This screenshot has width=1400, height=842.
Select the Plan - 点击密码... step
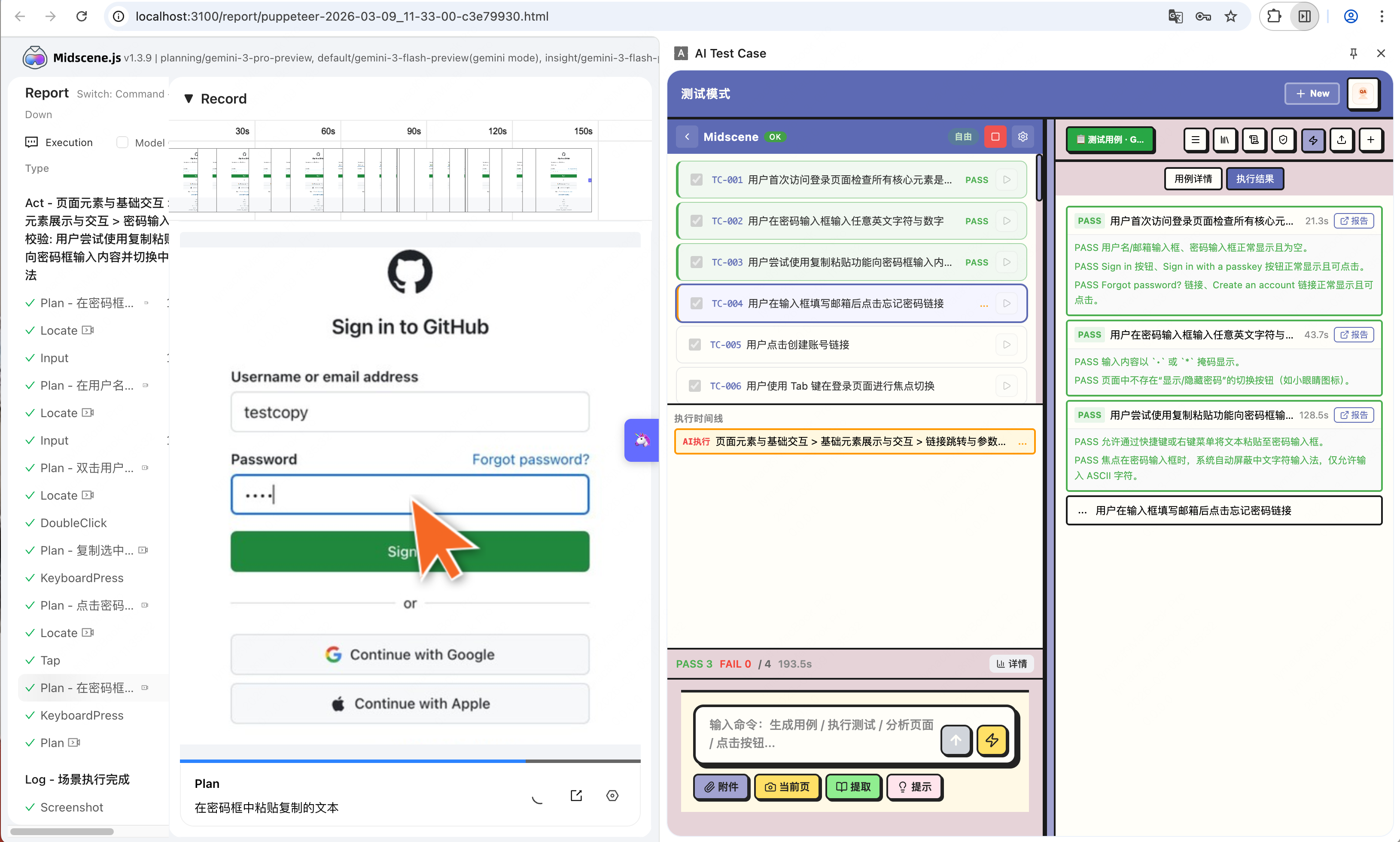click(87, 605)
